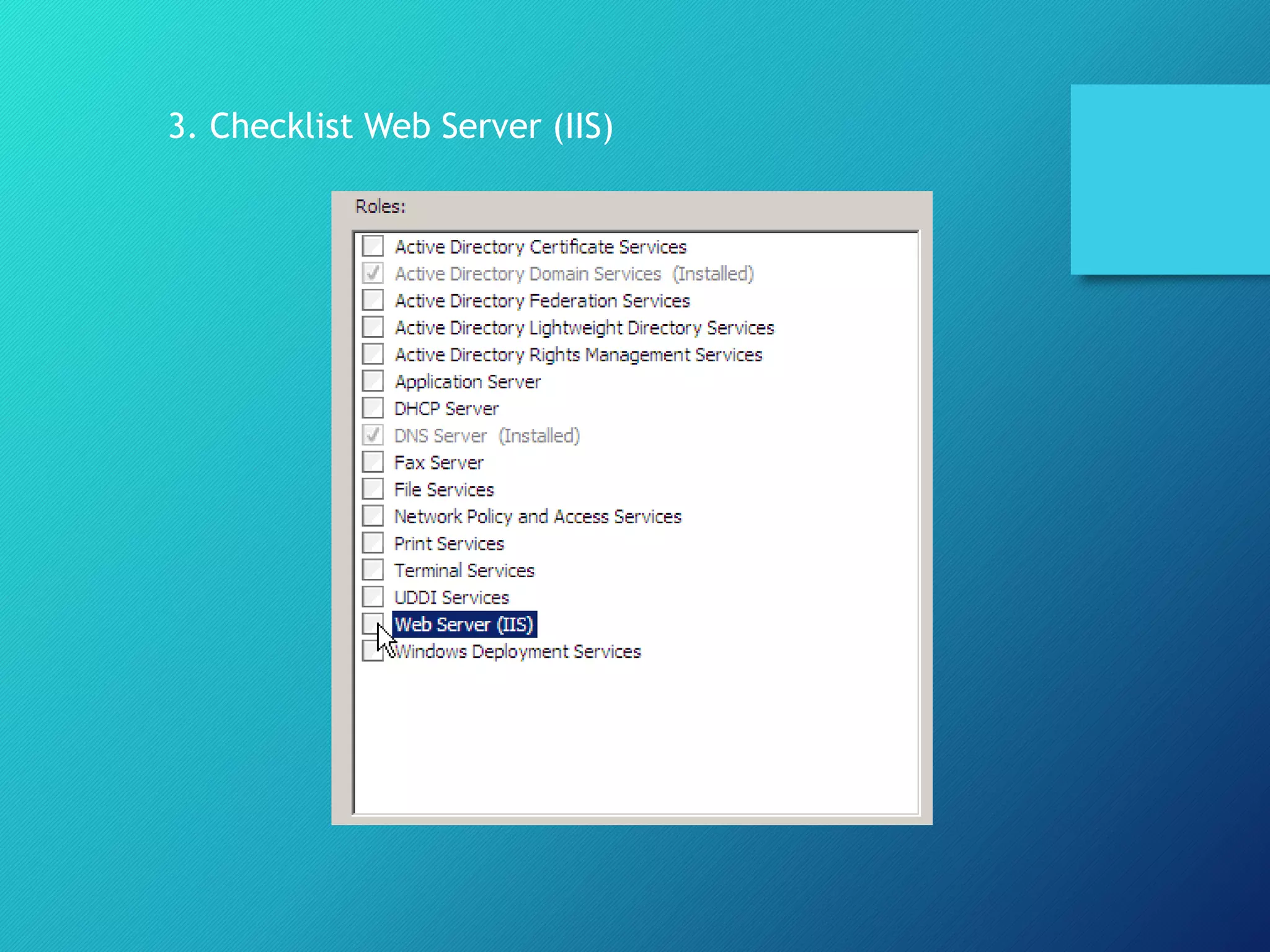Screen dimensions: 1270x952
Task: Tick the UDDI Services checkbox
Action: point(373,597)
